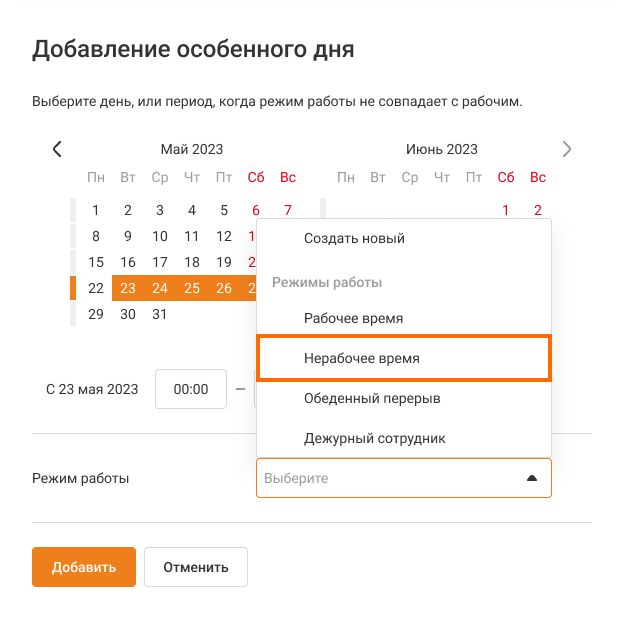Click the orange week marker beside May 22
The width and height of the screenshot is (624, 619).
coord(72,288)
